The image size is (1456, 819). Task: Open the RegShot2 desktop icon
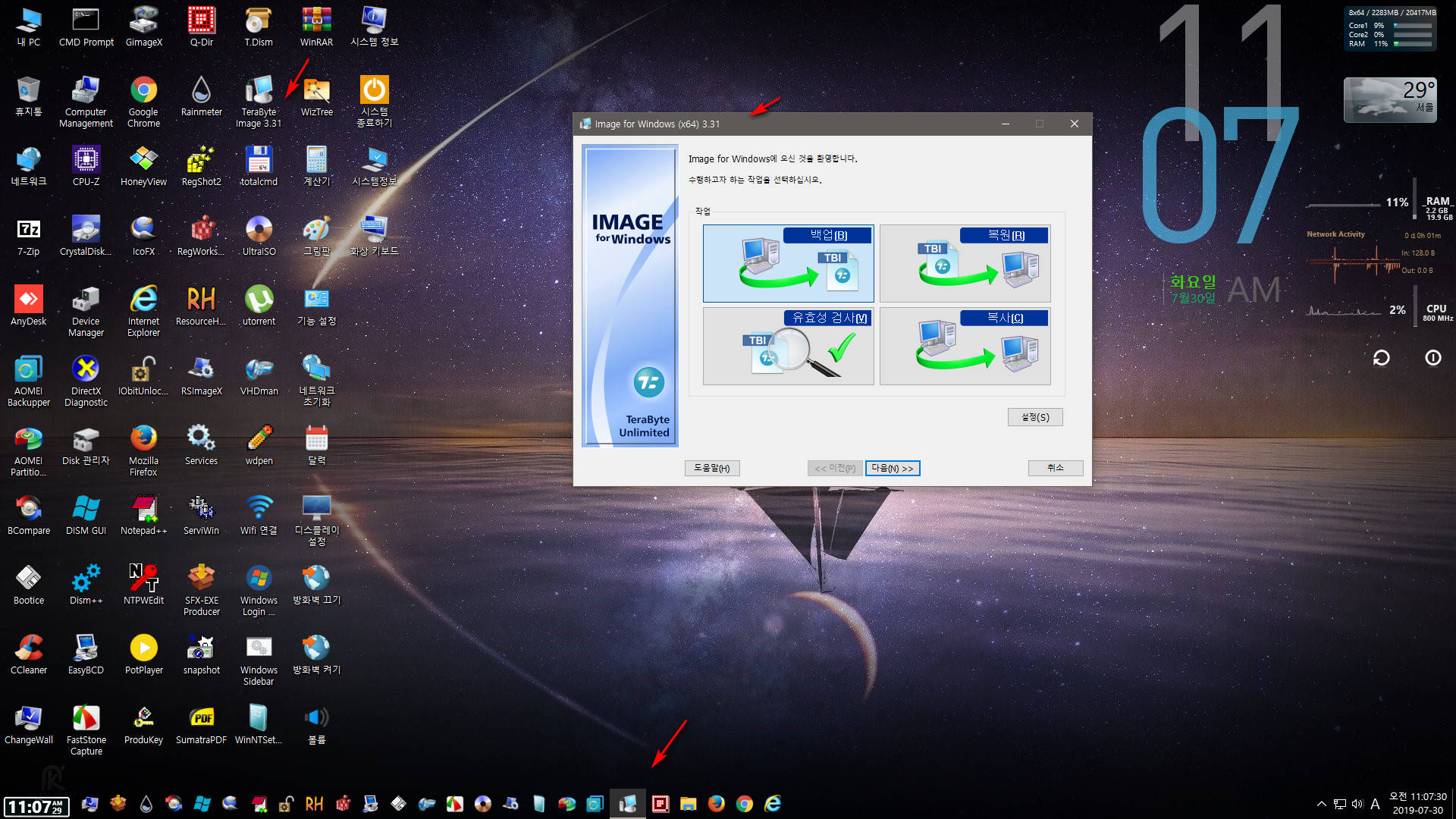tap(201, 166)
